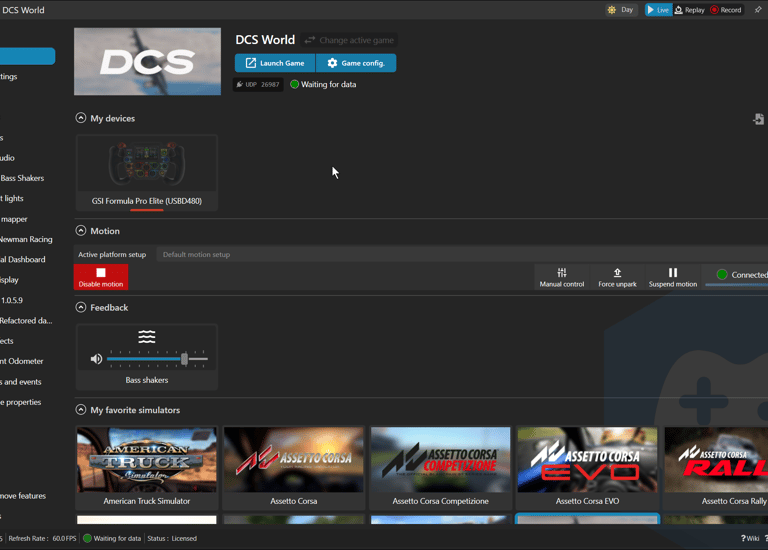Screen dimensions: 768x550
Task: Select American Truck Simulator game
Action: click(x=146, y=468)
